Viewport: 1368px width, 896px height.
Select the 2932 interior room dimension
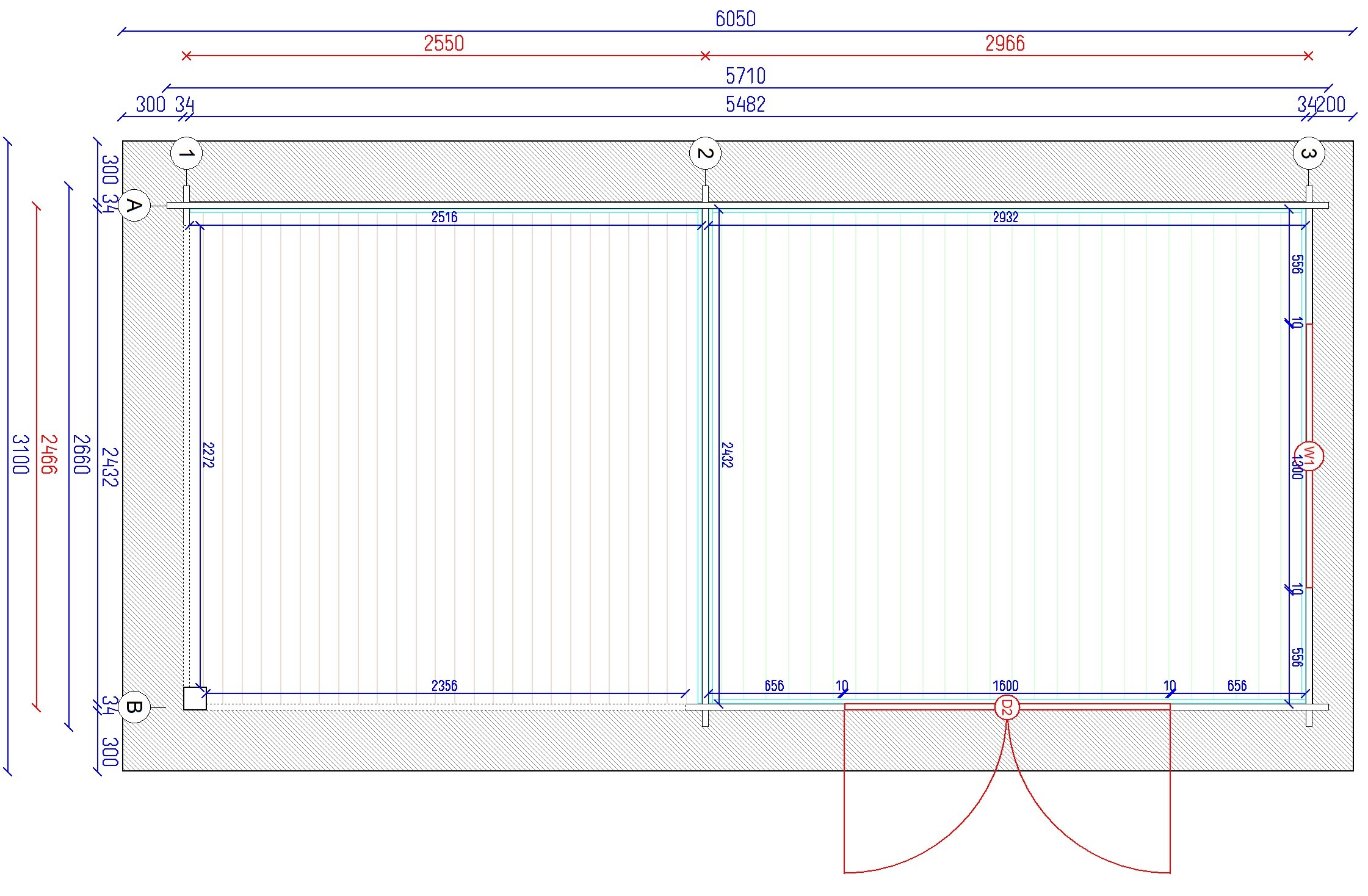click(x=1005, y=217)
